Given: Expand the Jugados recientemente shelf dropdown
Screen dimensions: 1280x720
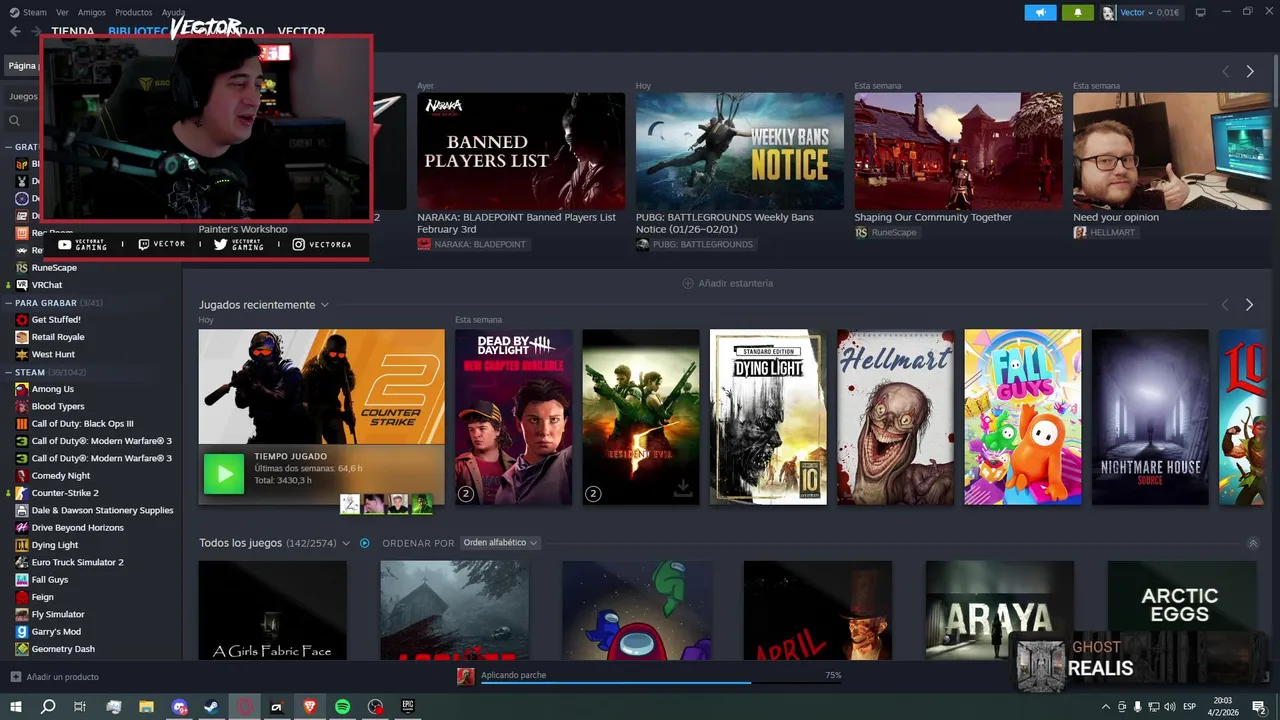Looking at the screenshot, I should tap(325, 305).
